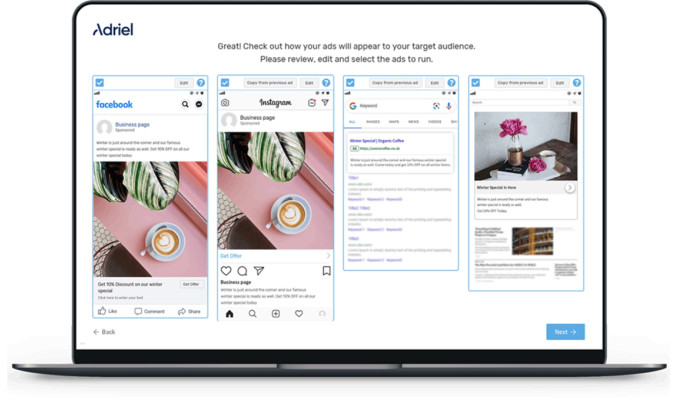Viewport: 687px width, 400px height.
Task: Click Edit on the display ad card
Action: [559, 83]
